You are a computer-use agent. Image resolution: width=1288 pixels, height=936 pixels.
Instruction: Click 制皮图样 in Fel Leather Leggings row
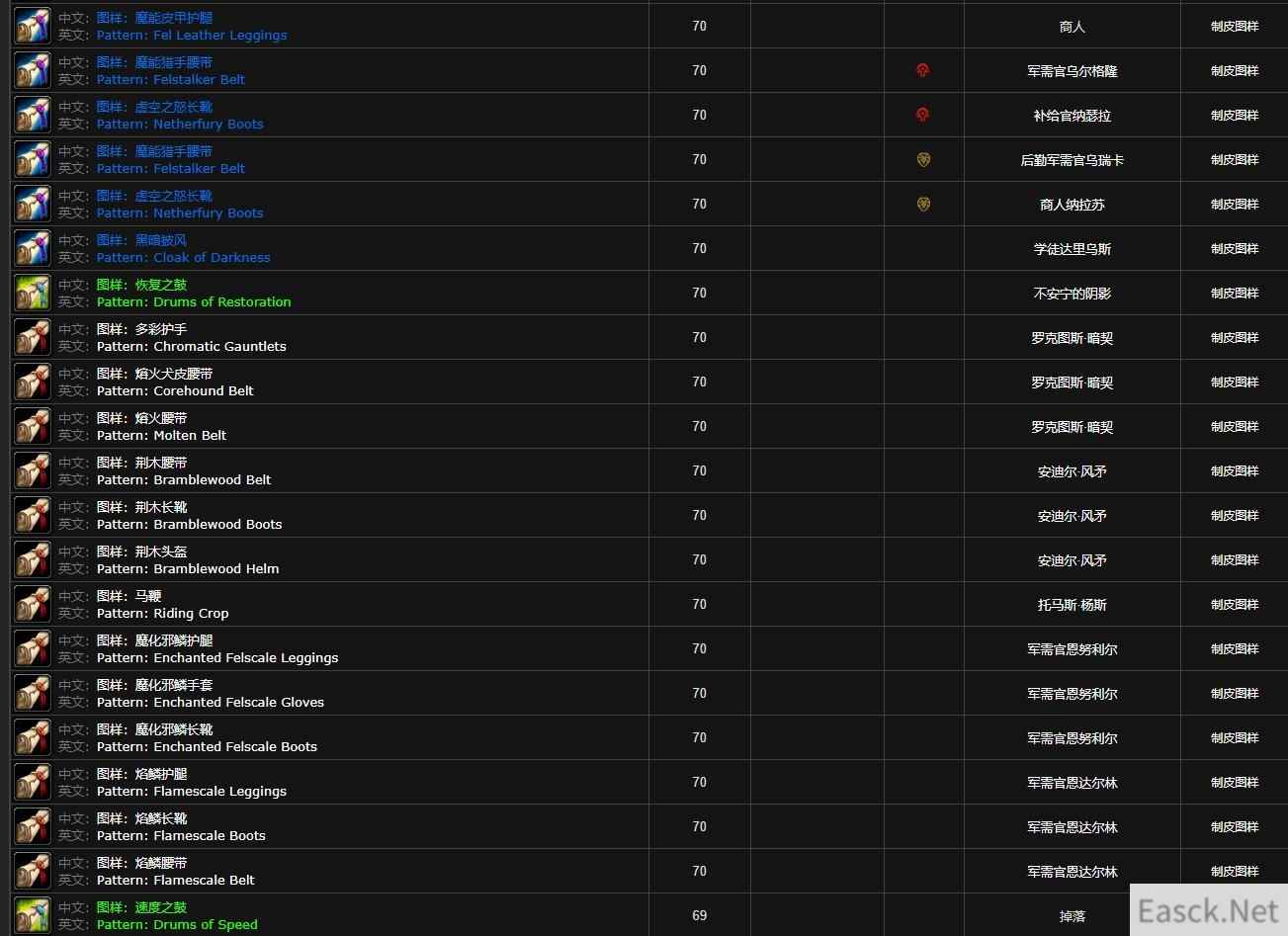pyautogui.click(x=1235, y=27)
